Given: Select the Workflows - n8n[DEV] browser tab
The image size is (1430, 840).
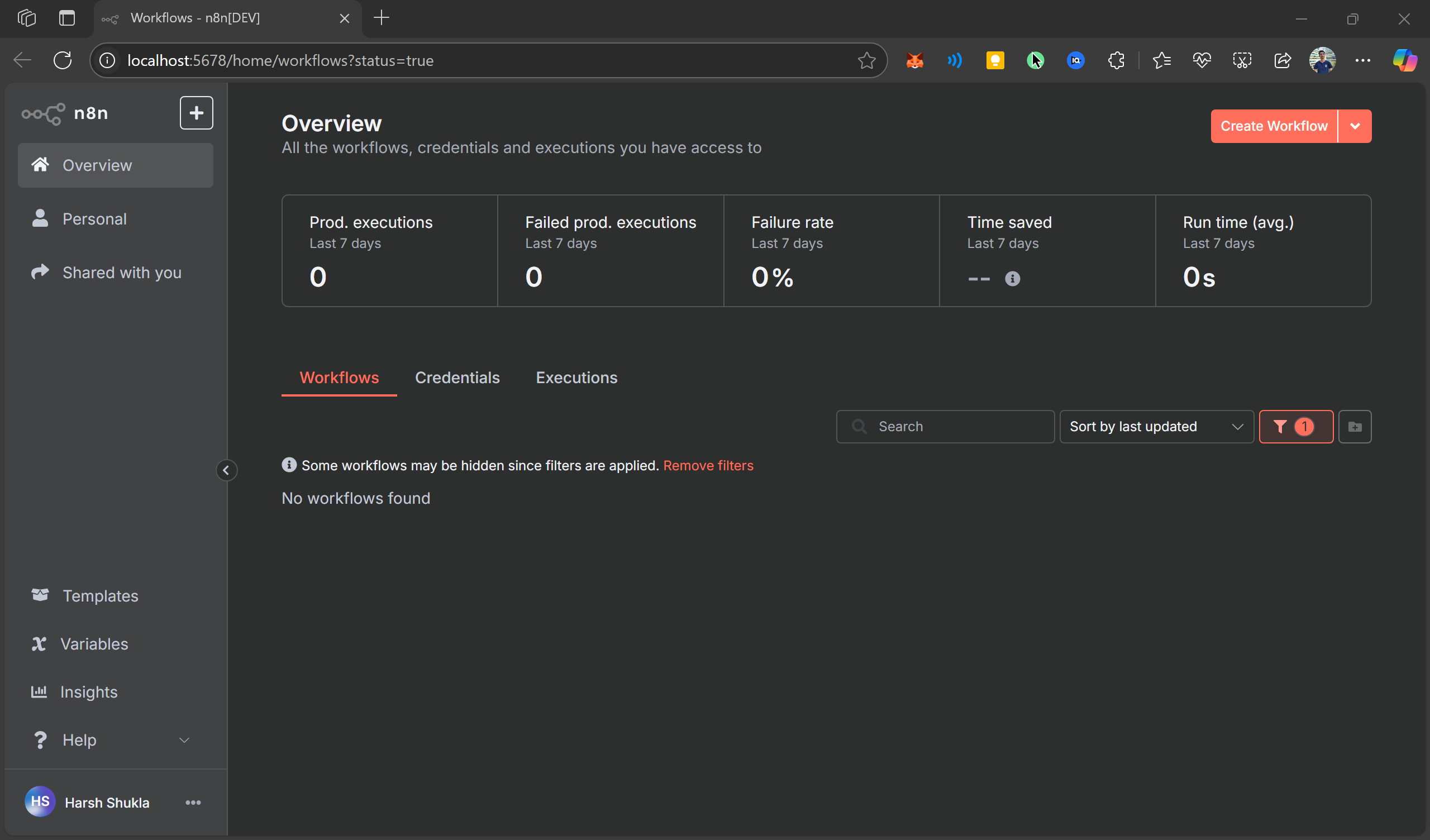Looking at the screenshot, I should pyautogui.click(x=227, y=18).
